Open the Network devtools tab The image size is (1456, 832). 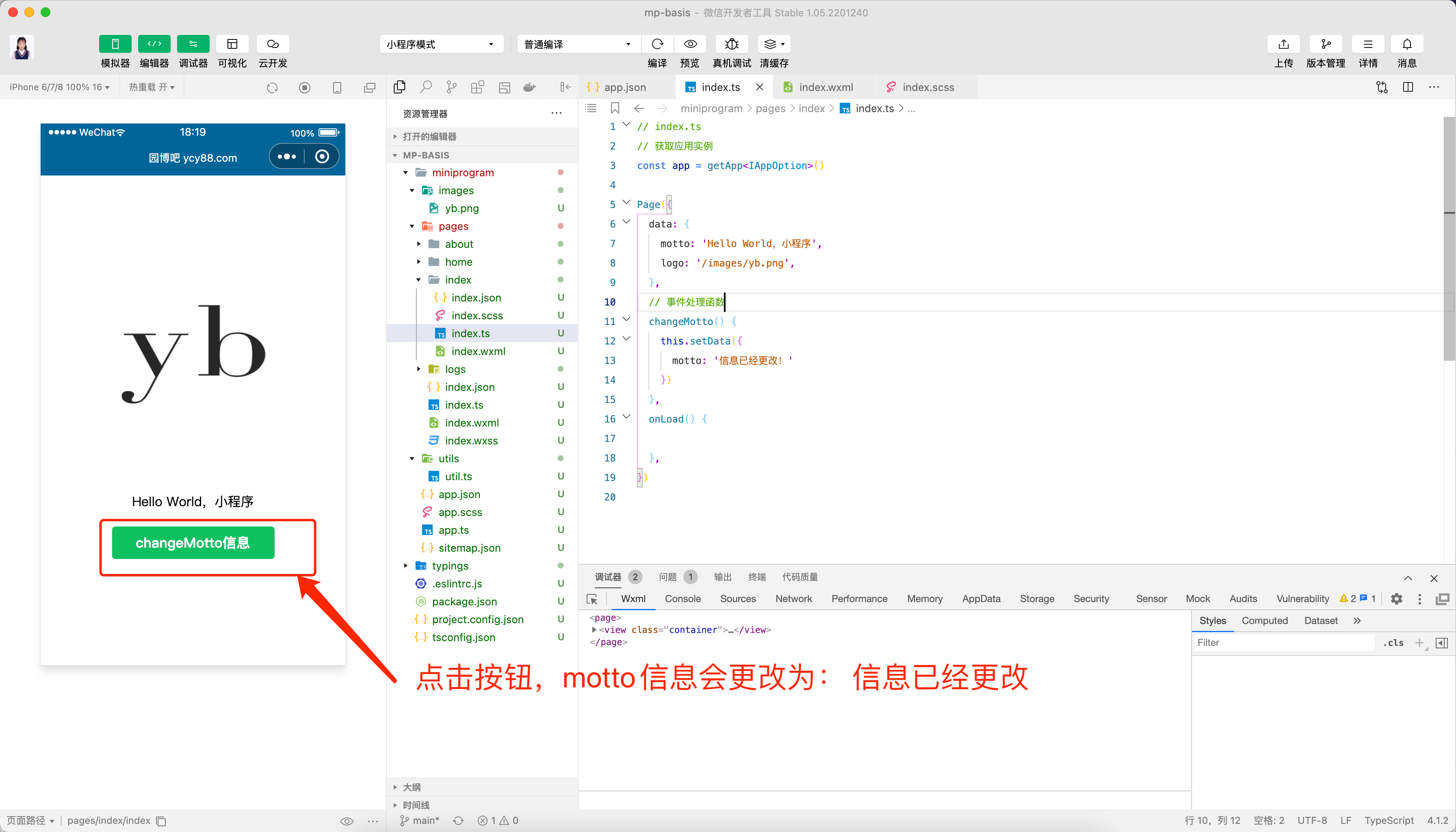794,599
